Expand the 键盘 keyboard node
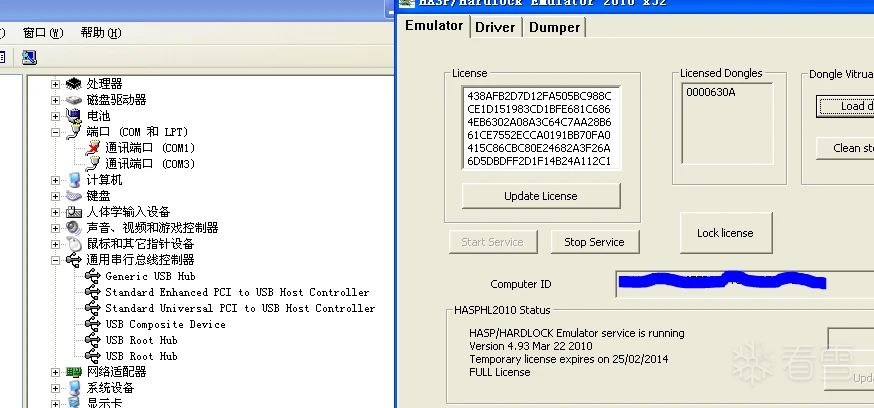The height and width of the screenshot is (408, 874). pos(55,196)
